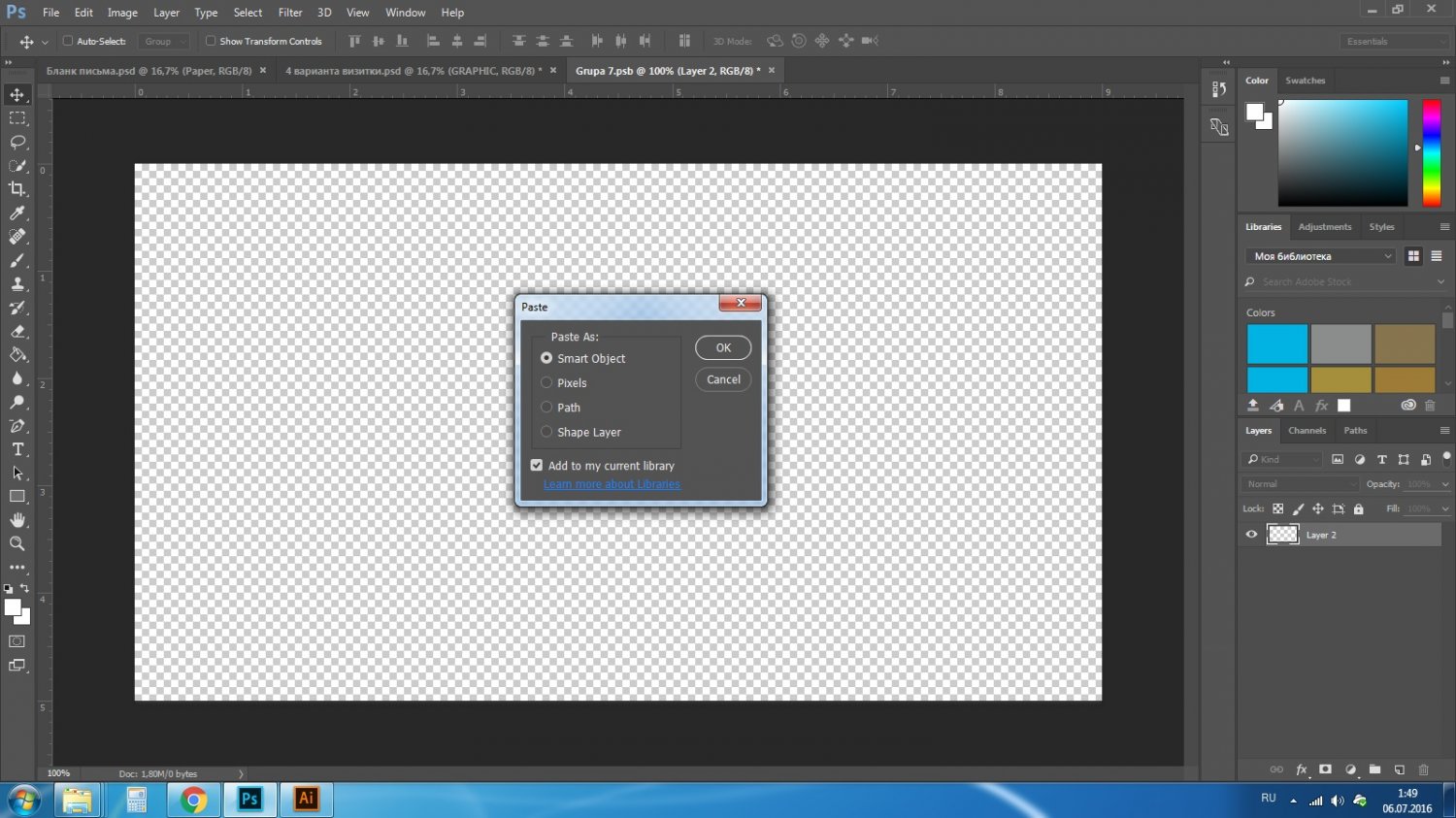Select the Hand tool
Screen dimensions: 1456x818
17,520
